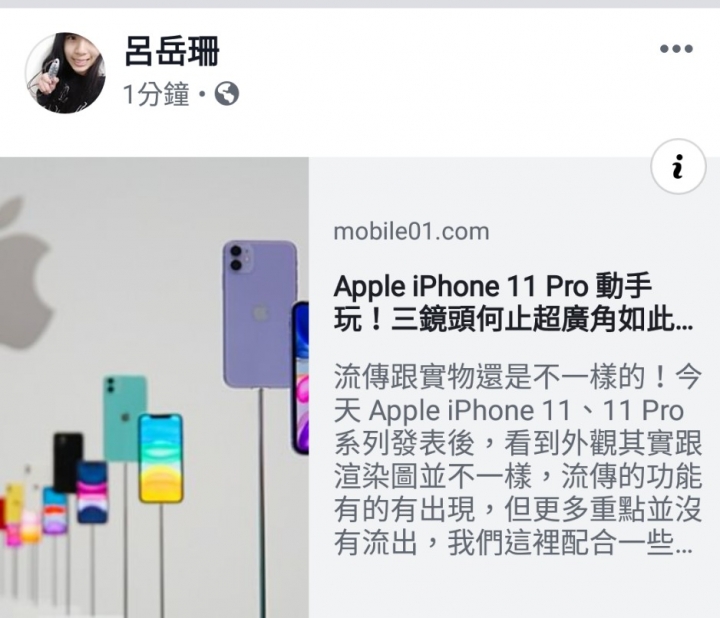Tap the blue iPhone beside purple one
The width and height of the screenshot is (720, 618).
[301, 378]
